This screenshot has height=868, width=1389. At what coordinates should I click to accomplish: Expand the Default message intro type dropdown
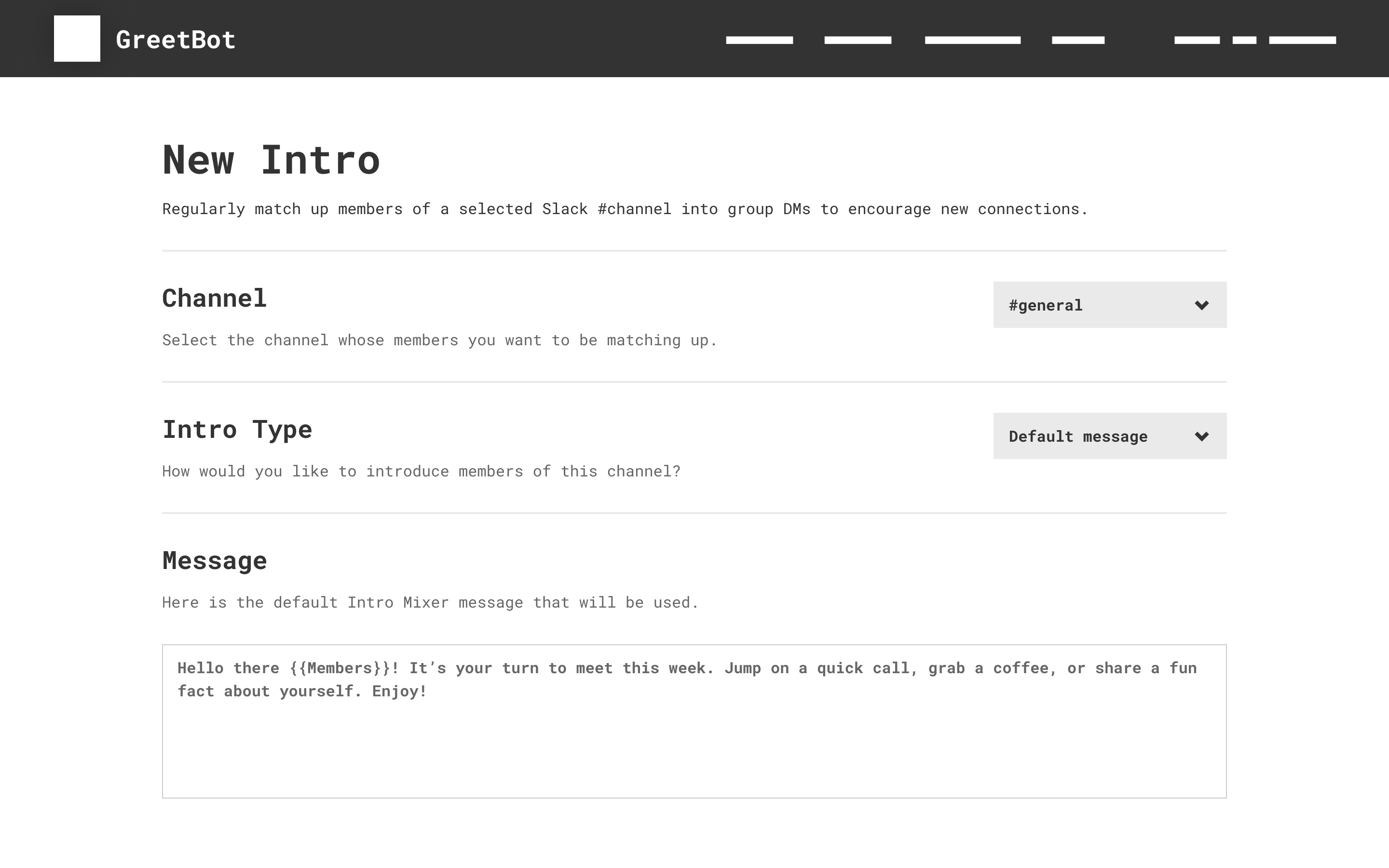pyautogui.click(x=1109, y=436)
